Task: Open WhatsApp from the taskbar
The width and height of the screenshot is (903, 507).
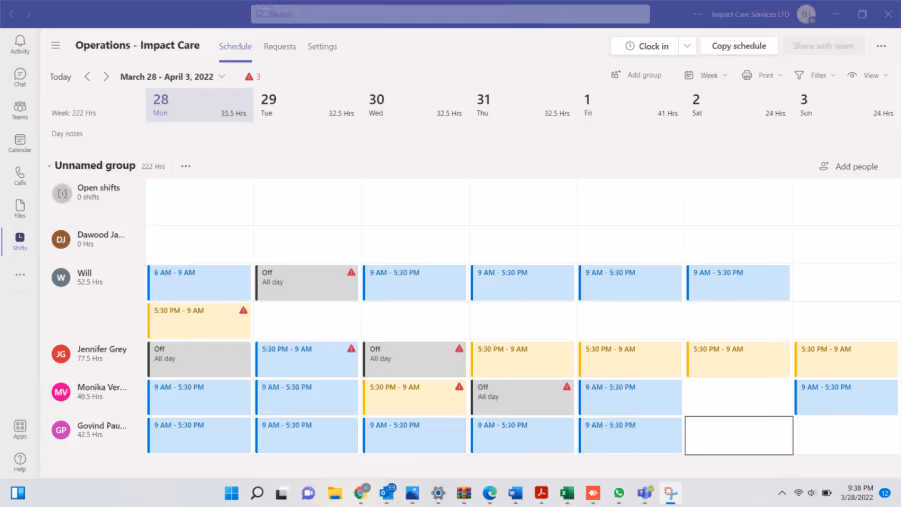Action: tap(619, 493)
